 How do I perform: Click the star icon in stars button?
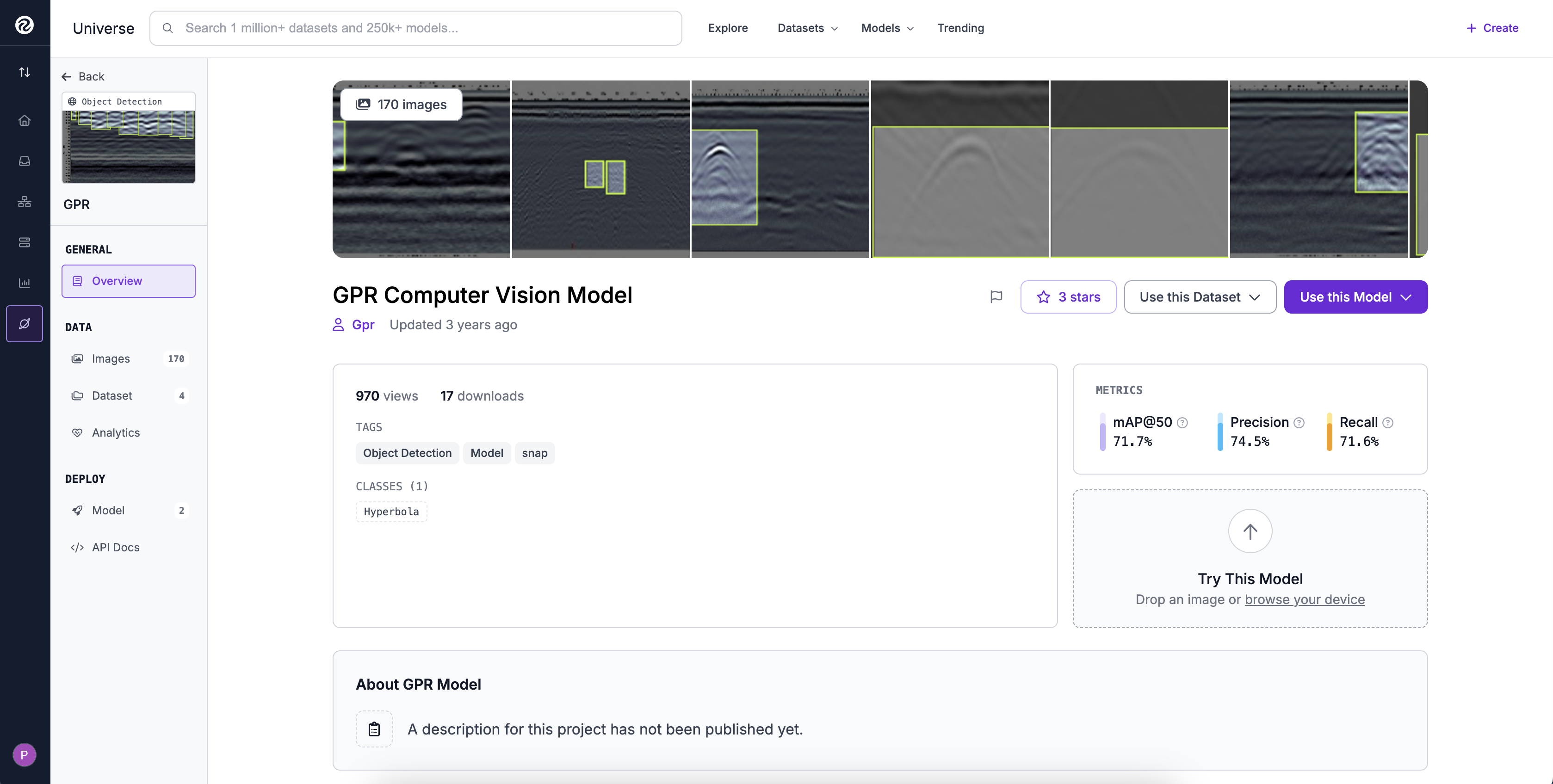pyautogui.click(x=1044, y=297)
